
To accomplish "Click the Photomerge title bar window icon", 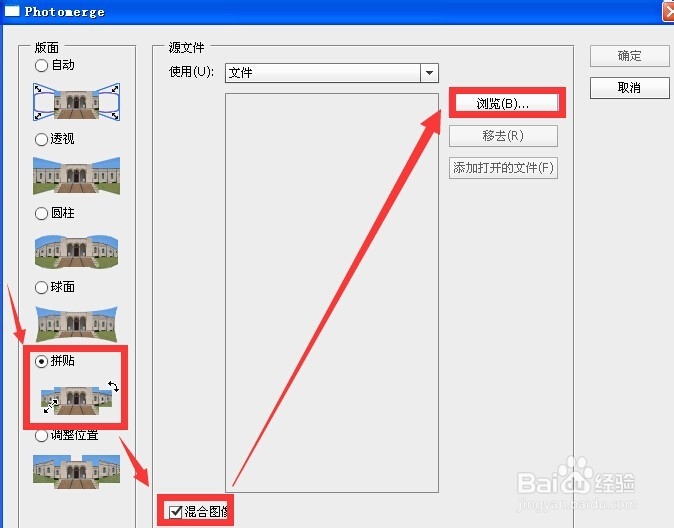I will 12,11.
